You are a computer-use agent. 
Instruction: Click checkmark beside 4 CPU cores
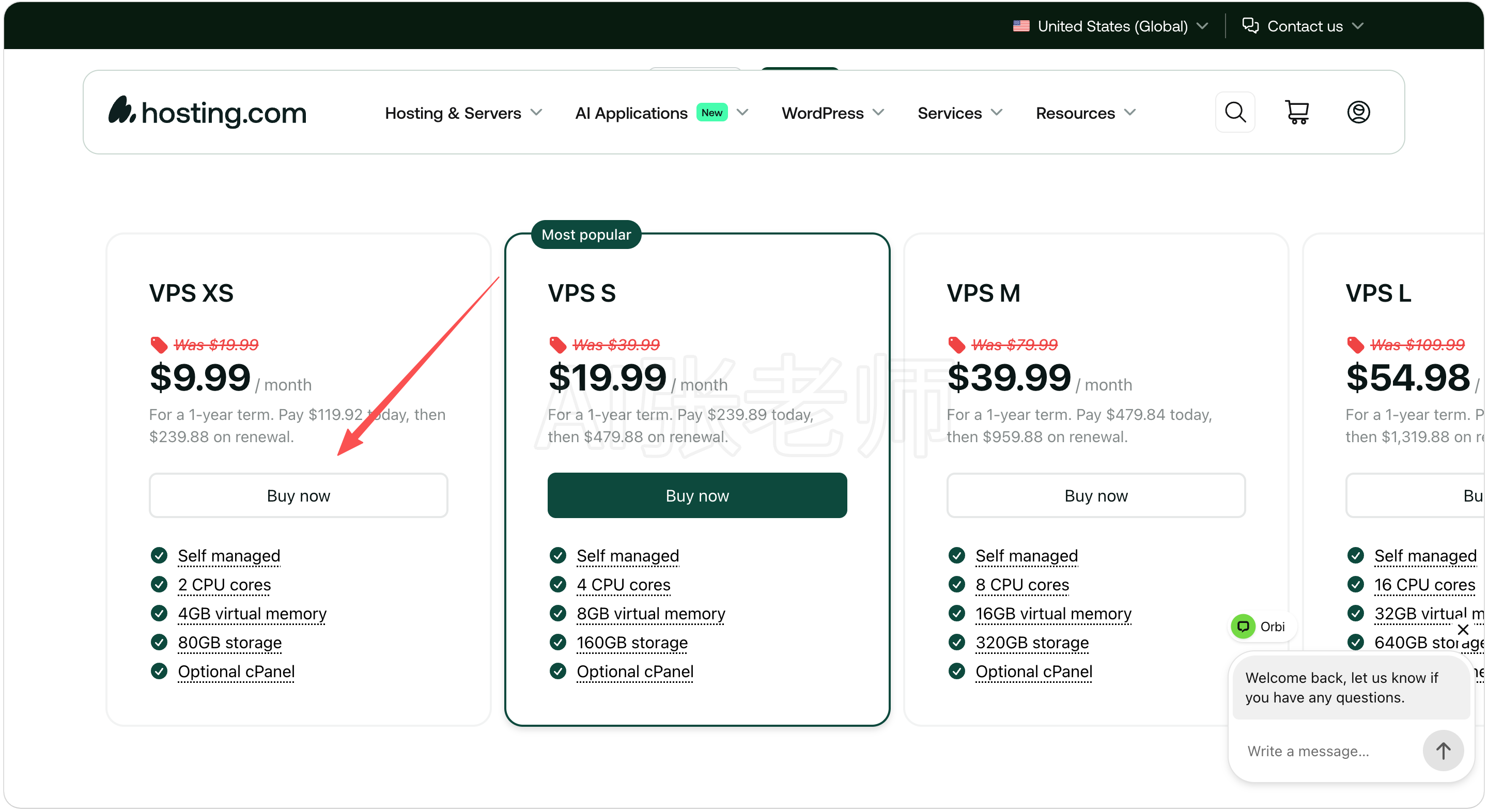[558, 584]
